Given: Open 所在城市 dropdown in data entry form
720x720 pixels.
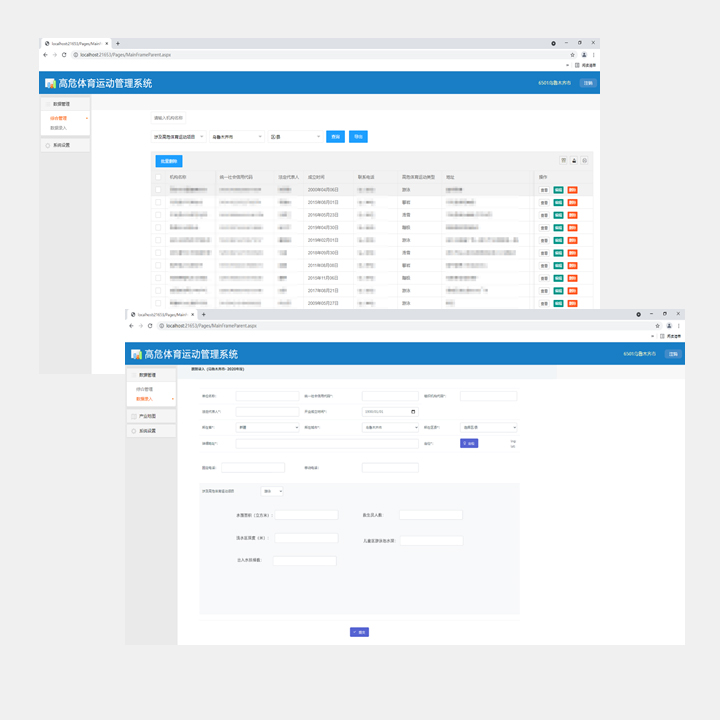Looking at the screenshot, I should (390, 428).
